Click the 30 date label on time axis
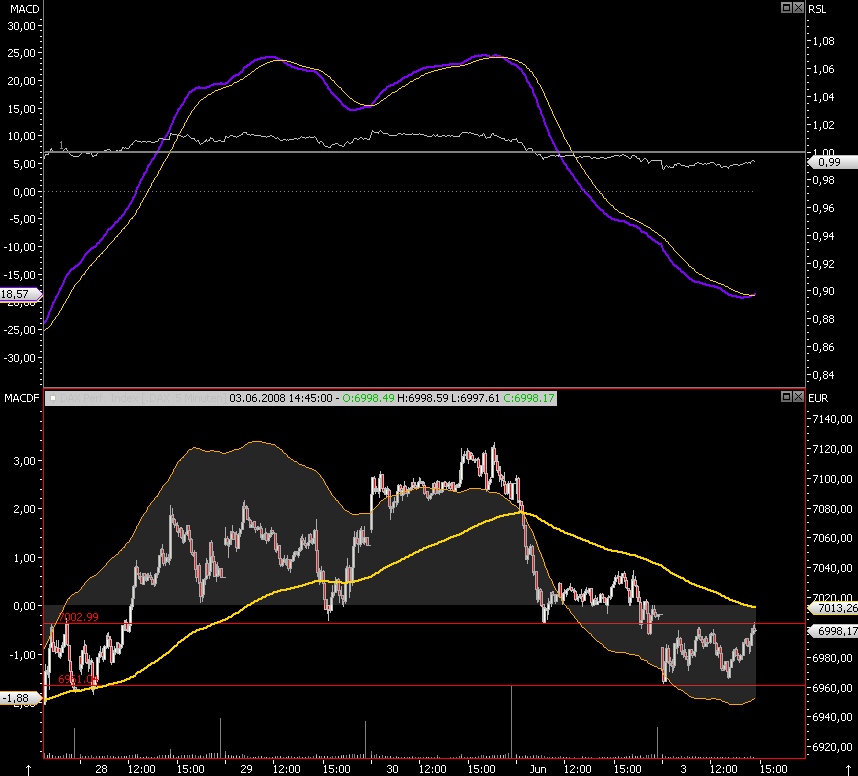Viewport: 858px width, 776px height. pyautogui.click(x=392, y=769)
